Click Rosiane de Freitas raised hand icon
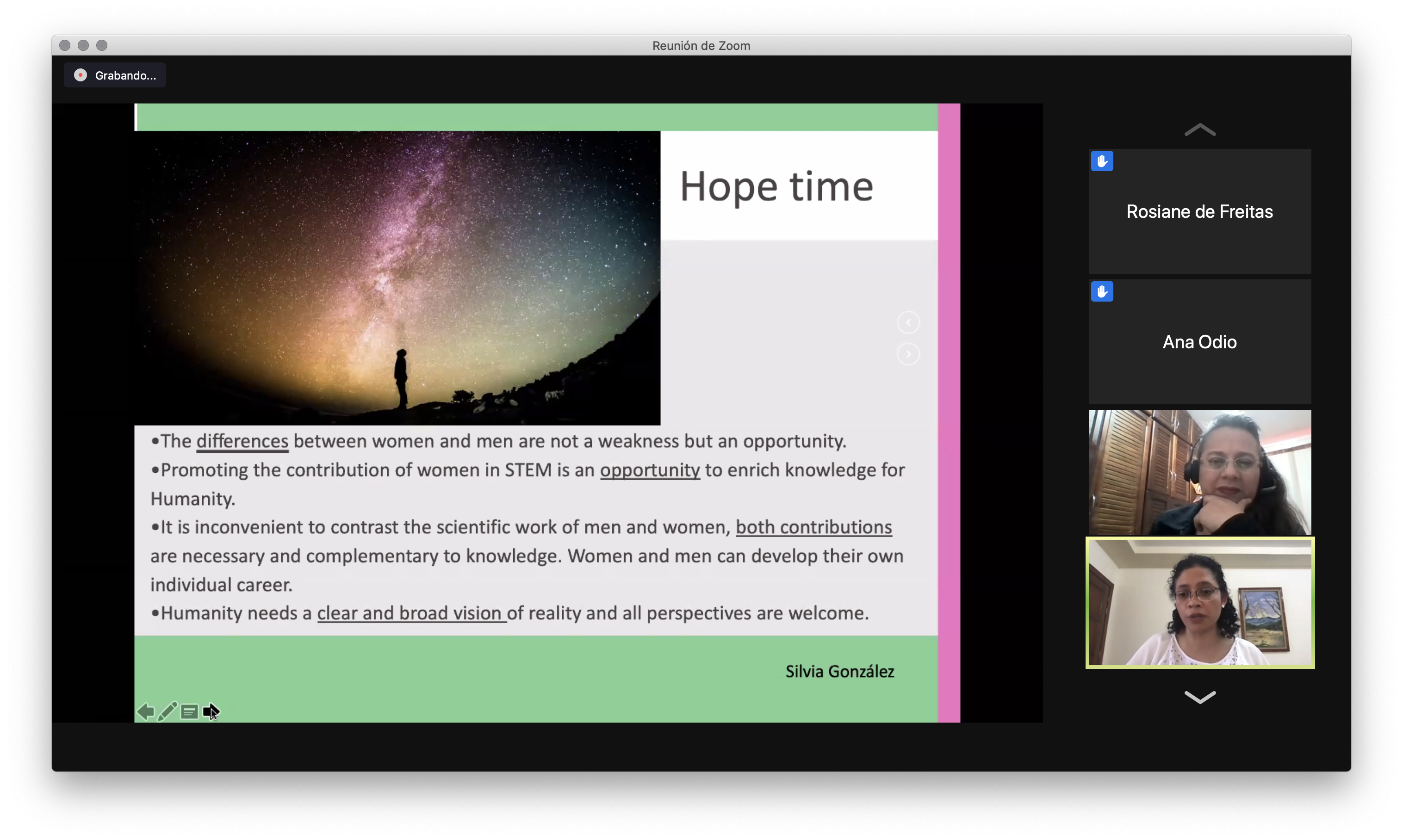The width and height of the screenshot is (1403, 840). click(1101, 161)
